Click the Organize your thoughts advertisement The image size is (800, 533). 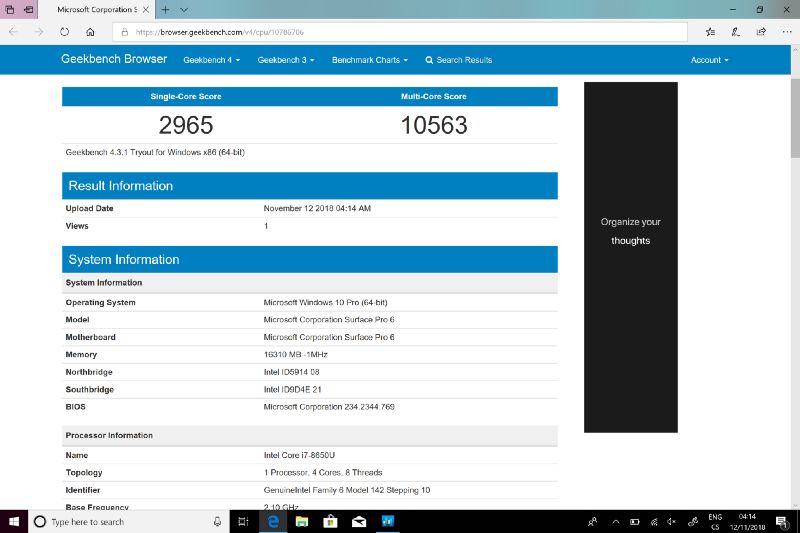631,257
